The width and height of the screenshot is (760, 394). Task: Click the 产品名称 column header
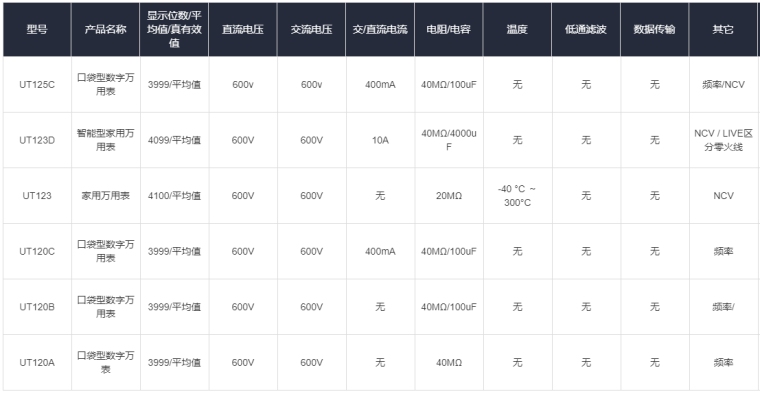click(x=105, y=29)
